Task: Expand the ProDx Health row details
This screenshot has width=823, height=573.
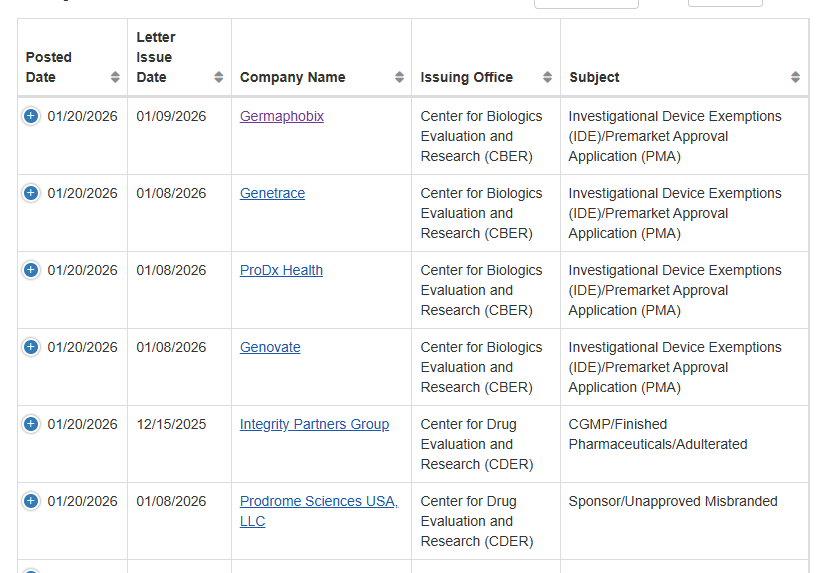Action: (31, 270)
